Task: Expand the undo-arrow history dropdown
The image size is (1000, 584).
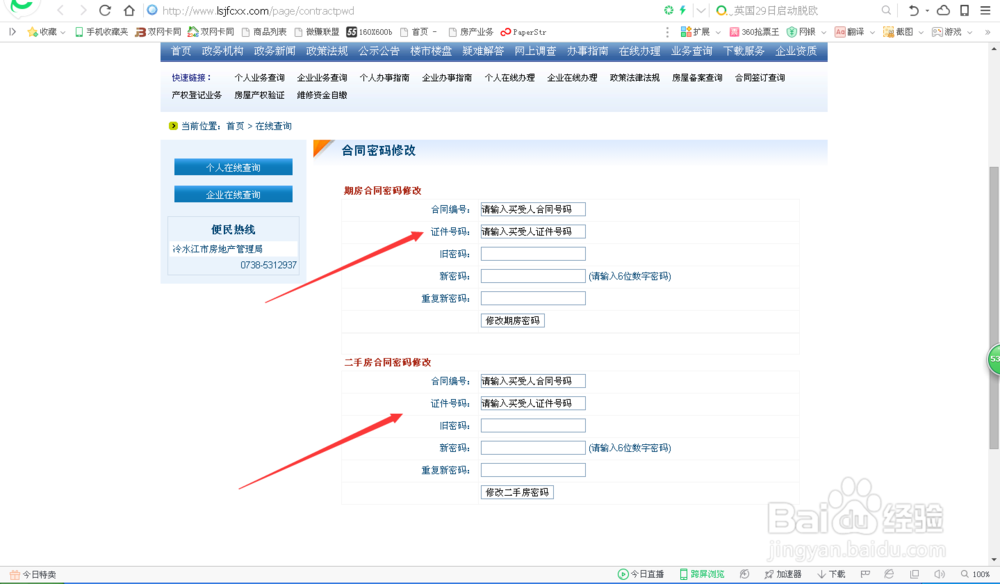Action: [927, 11]
